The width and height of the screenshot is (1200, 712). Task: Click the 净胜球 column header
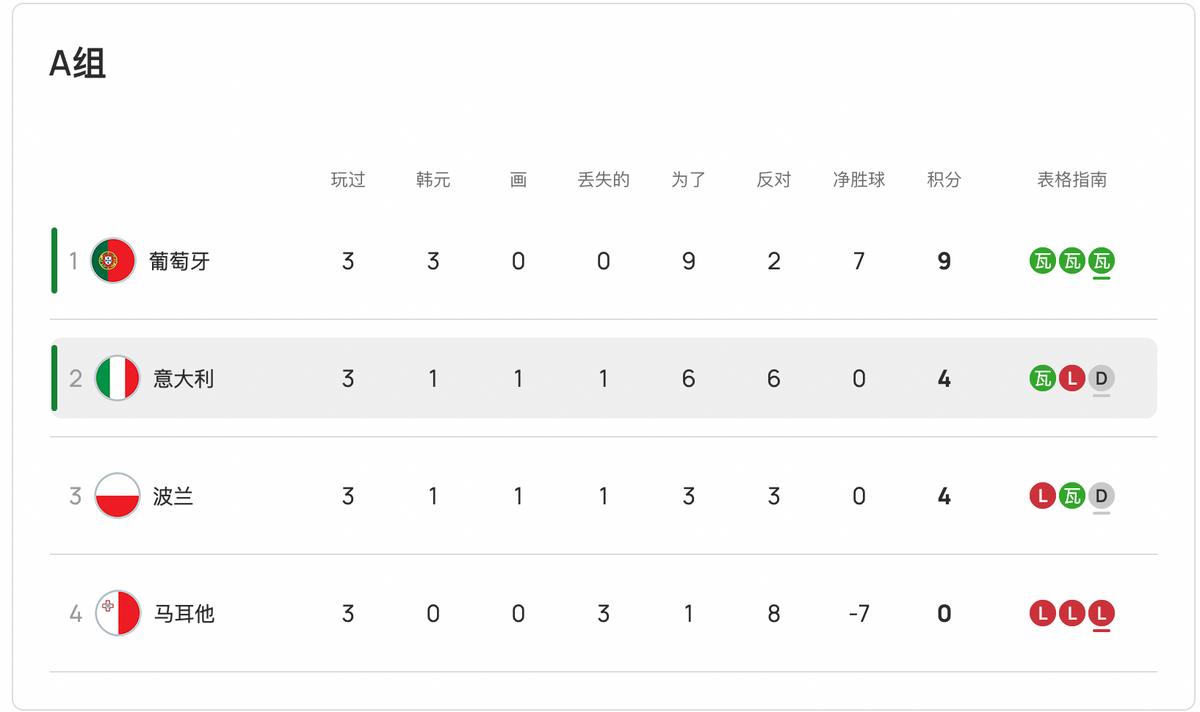(x=859, y=180)
